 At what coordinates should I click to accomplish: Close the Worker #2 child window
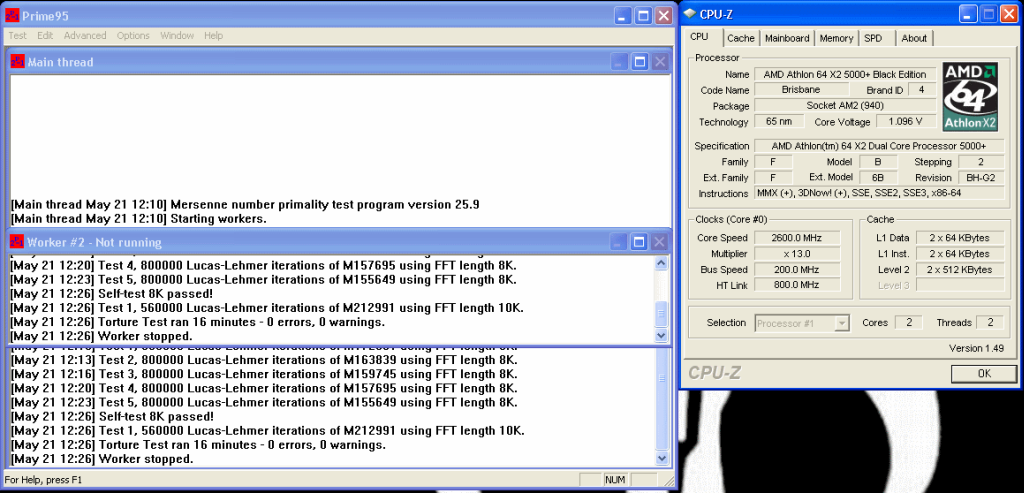pyautogui.click(x=660, y=242)
